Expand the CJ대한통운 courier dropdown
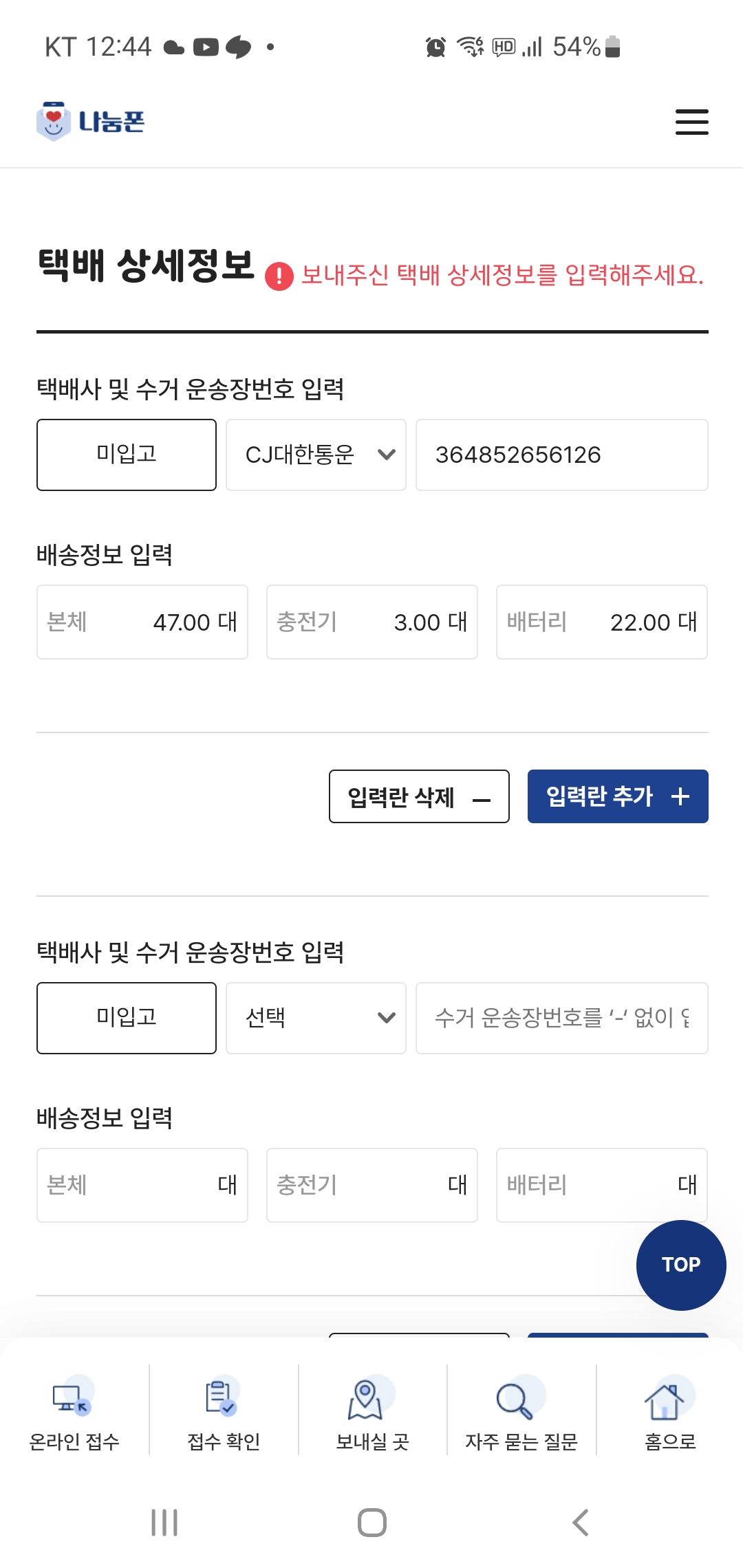Image resolution: width=743 pixels, height=1568 pixels. (316, 455)
